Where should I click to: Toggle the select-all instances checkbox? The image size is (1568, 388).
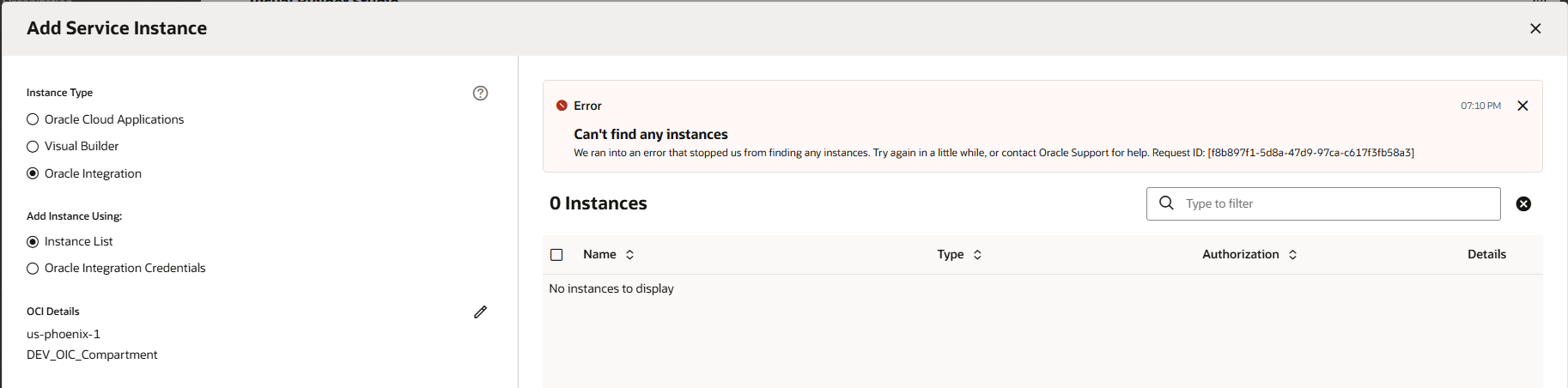pyautogui.click(x=556, y=255)
